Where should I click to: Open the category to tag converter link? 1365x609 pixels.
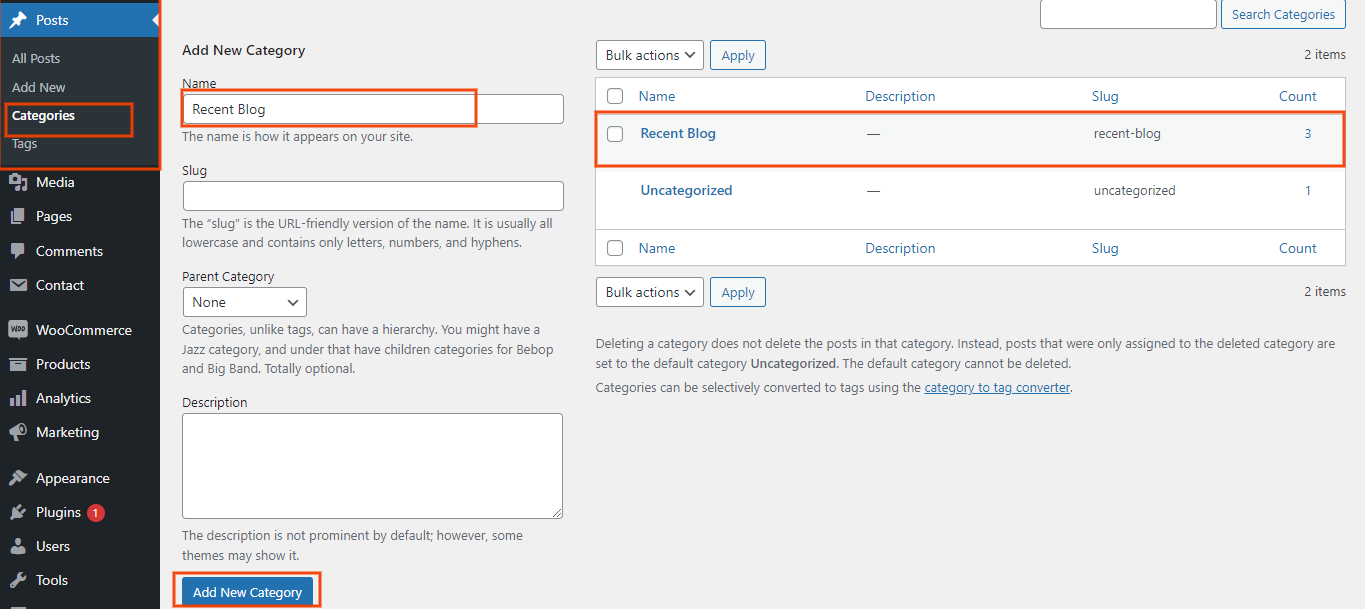(x=997, y=388)
